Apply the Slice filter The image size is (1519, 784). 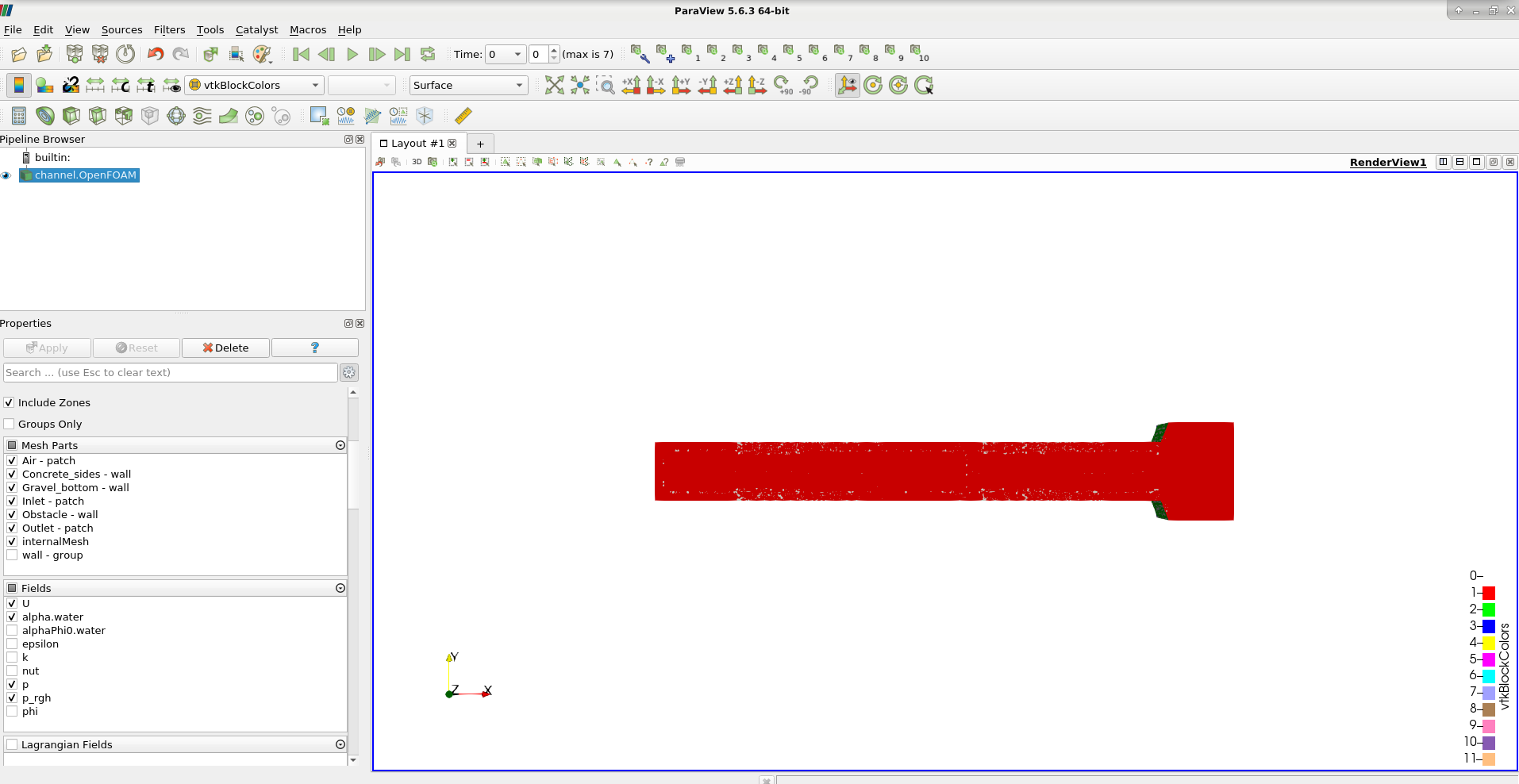click(97, 116)
